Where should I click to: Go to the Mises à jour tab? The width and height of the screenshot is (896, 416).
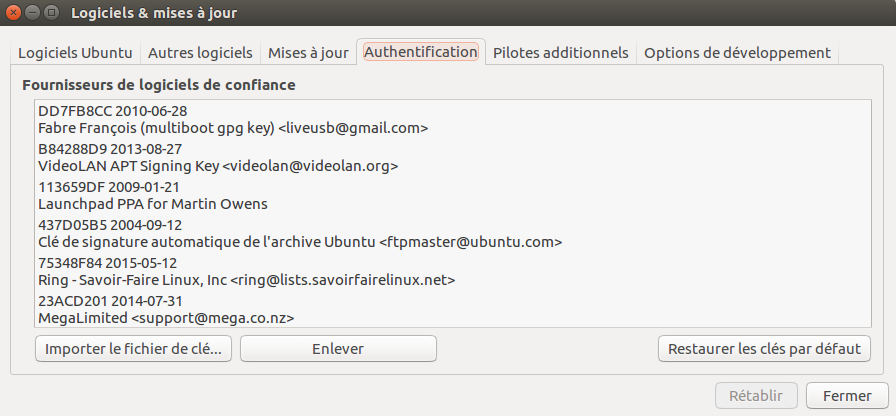click(x=308, y=53)
